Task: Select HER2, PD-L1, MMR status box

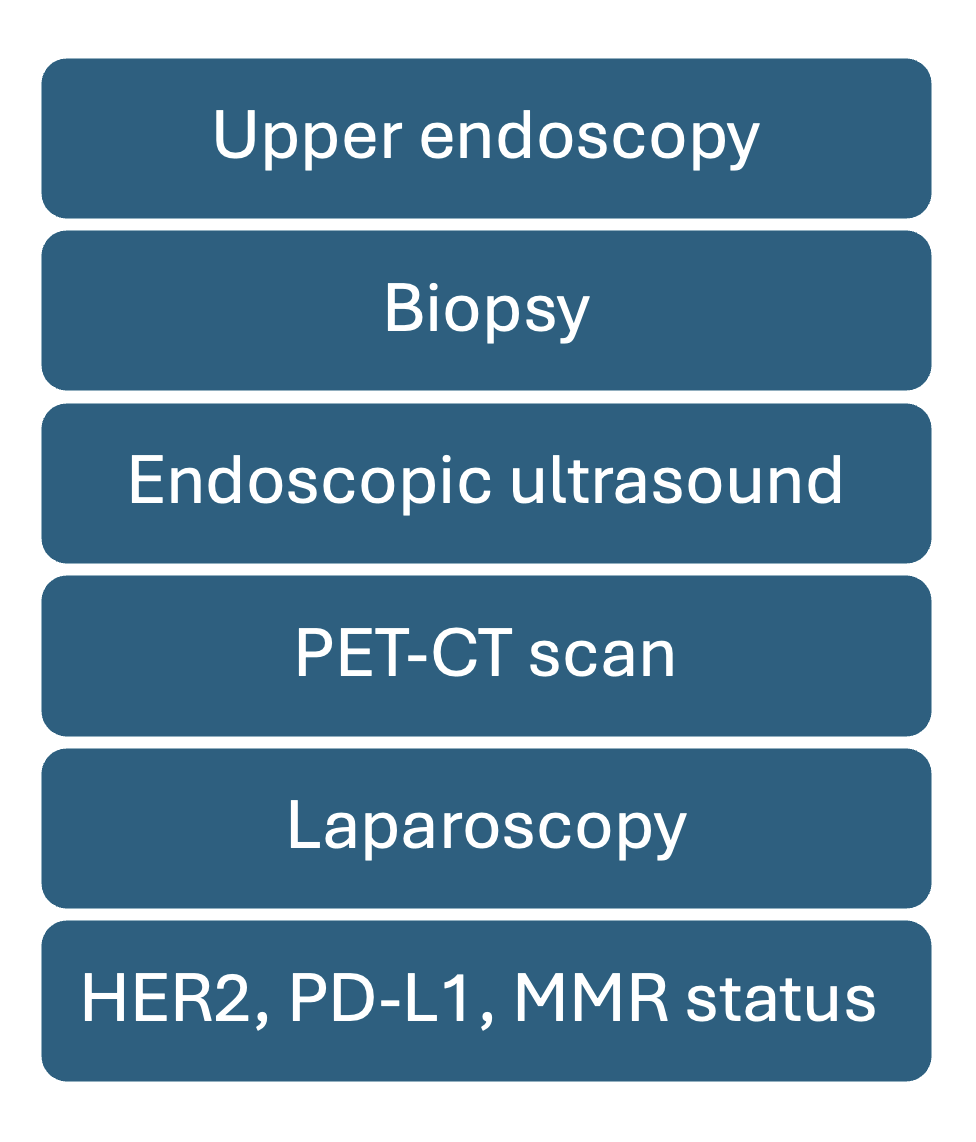Action: (487, 1001)
